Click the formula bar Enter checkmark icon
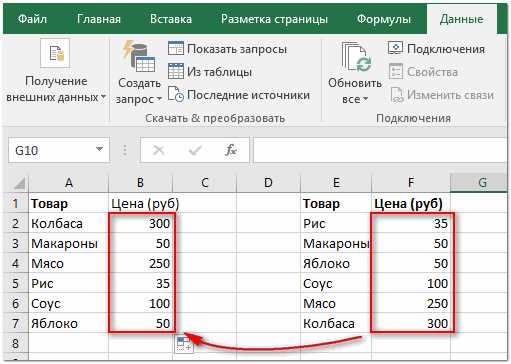511x364 pixels. 195,150
